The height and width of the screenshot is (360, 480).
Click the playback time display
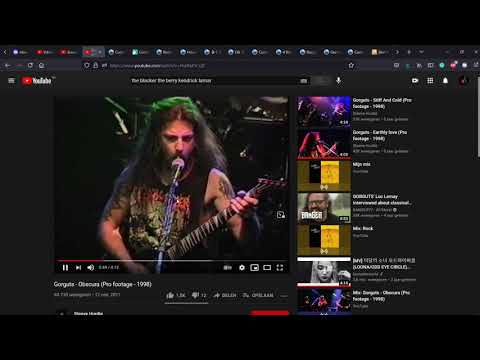pos(109,268)
